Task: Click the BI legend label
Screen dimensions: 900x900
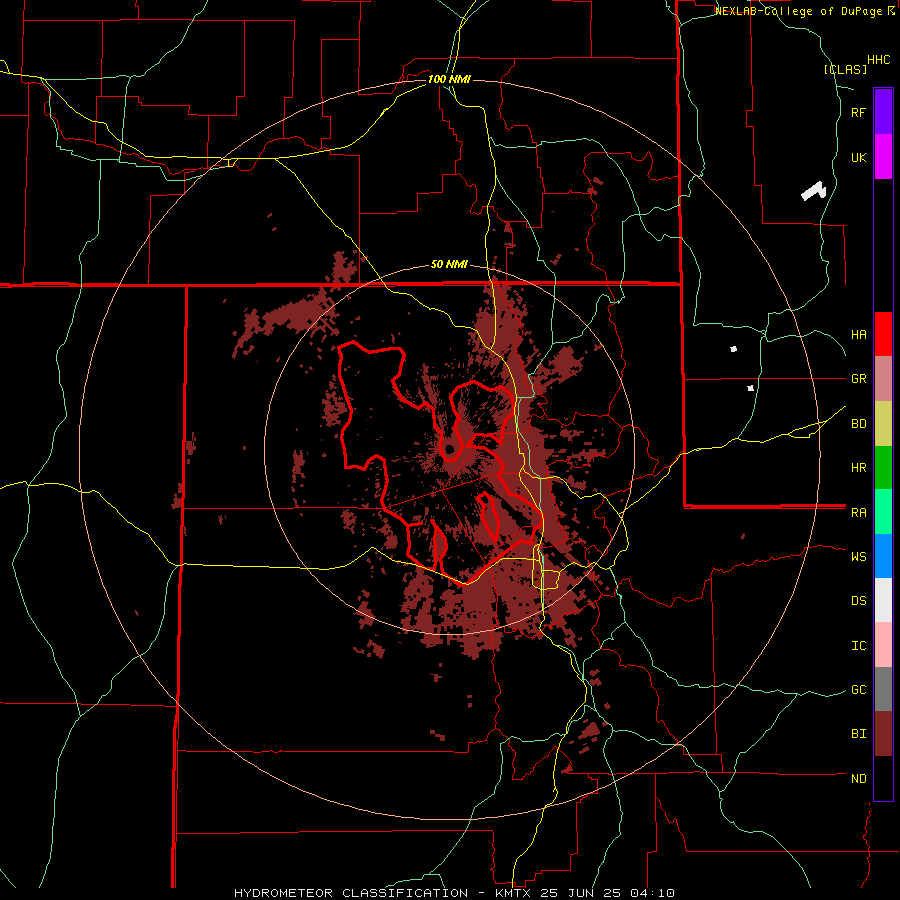Action: (858, 734)
